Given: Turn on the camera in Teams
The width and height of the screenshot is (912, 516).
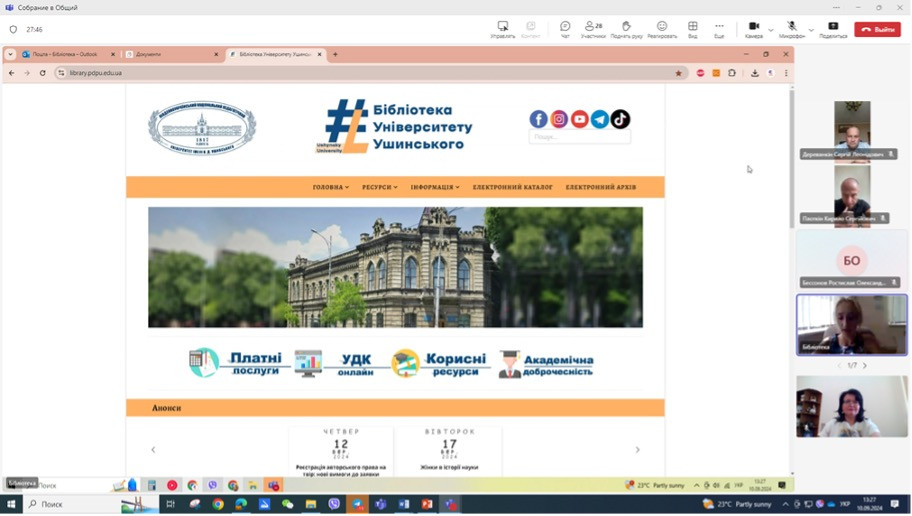Looking at the screenshot, I should [754, 29].
